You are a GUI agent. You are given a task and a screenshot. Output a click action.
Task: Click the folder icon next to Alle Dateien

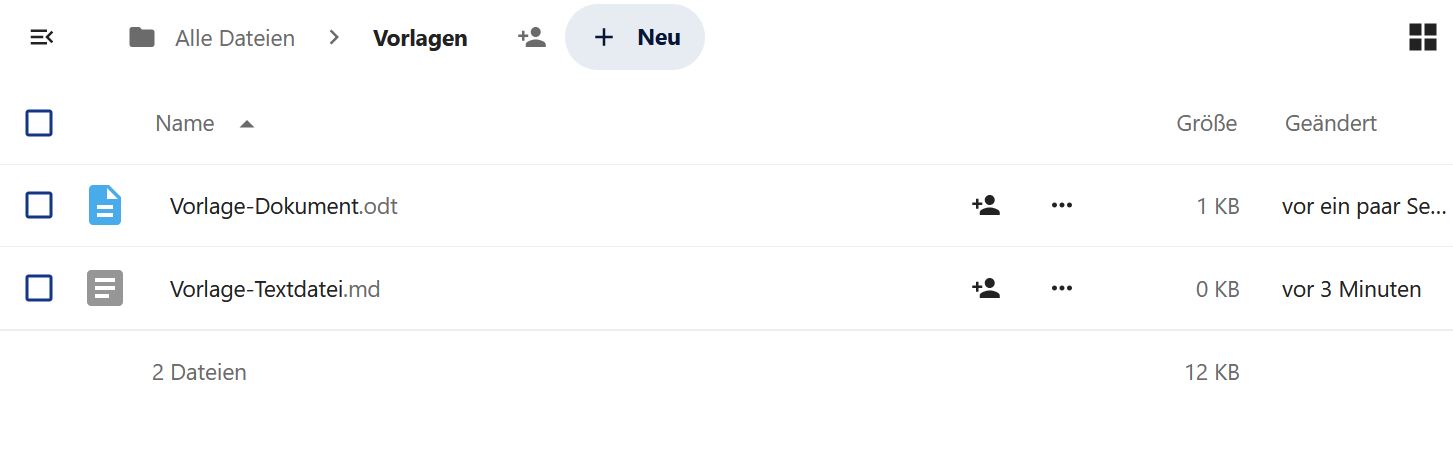point(142,38)
